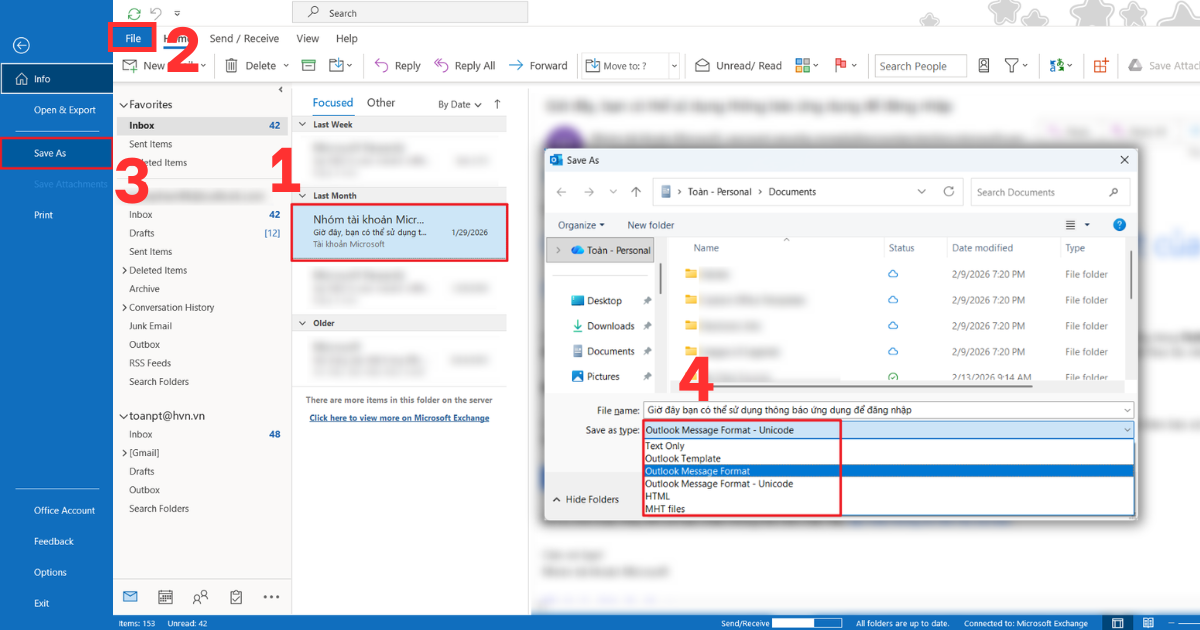Open the Address Book icon
The width and height of the screenshot is (1200, 630).
[983, 65]
